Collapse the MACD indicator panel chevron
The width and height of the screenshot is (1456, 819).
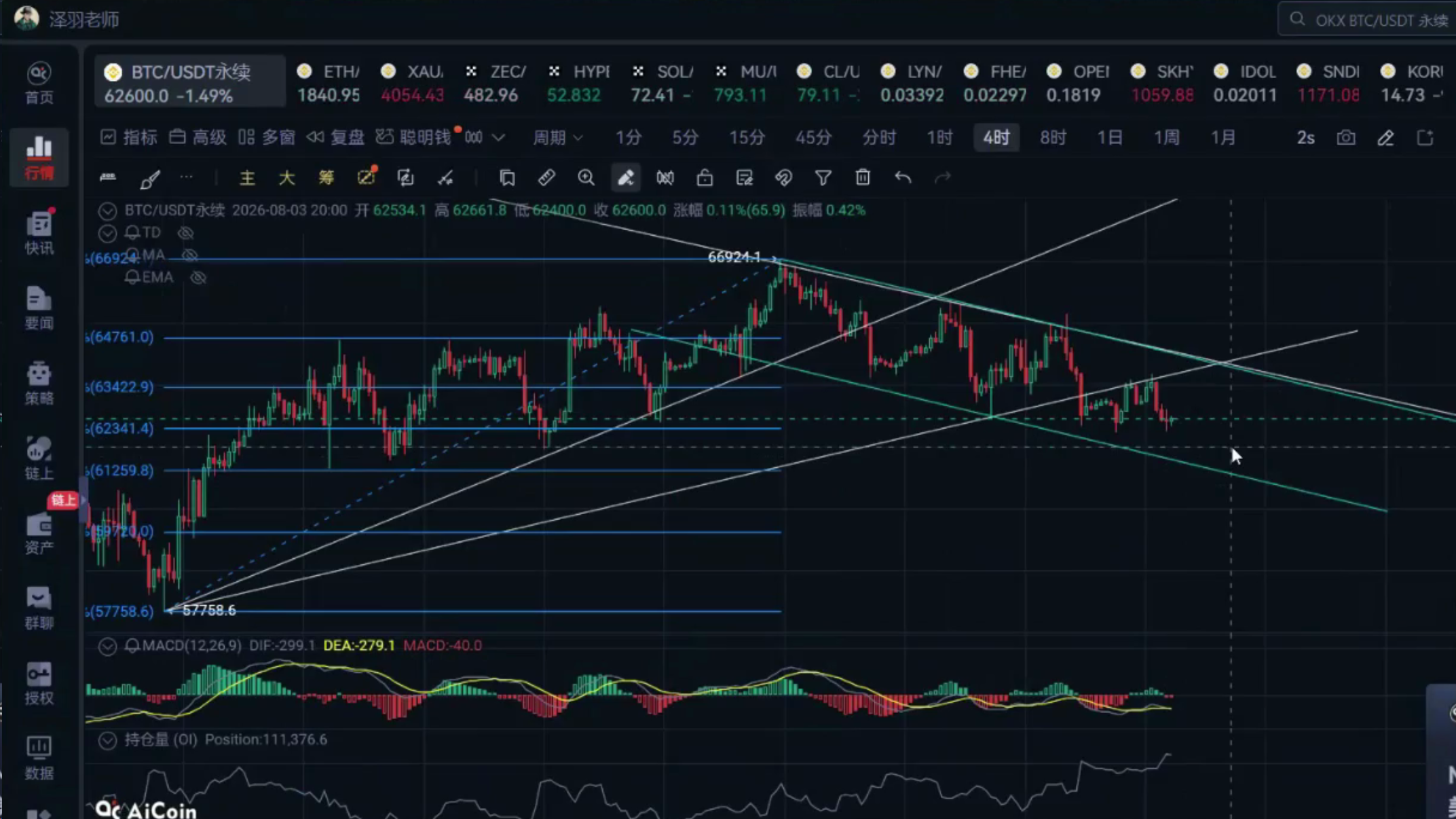(107, 646)
